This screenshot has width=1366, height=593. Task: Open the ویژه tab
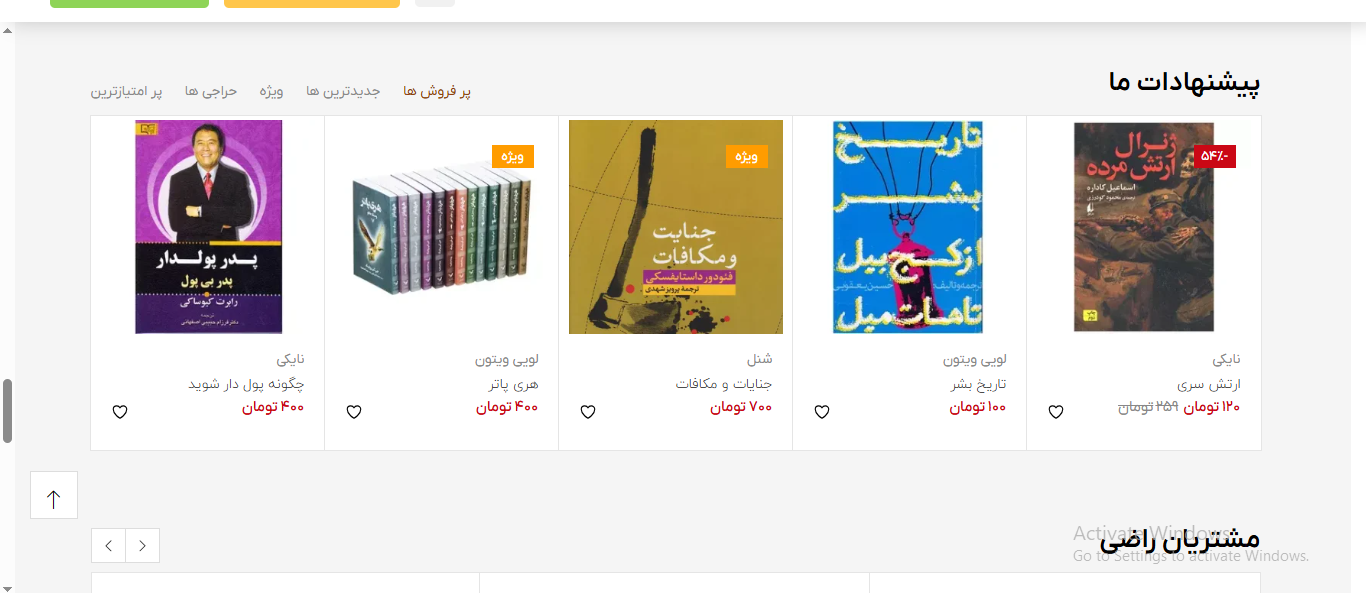pos(272,91)
